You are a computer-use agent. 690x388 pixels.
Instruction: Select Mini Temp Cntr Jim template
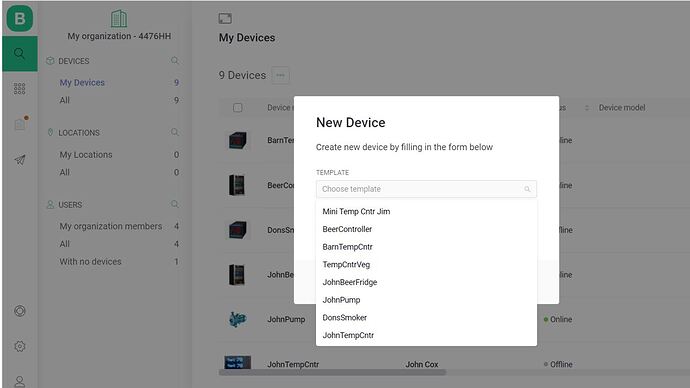426,212
